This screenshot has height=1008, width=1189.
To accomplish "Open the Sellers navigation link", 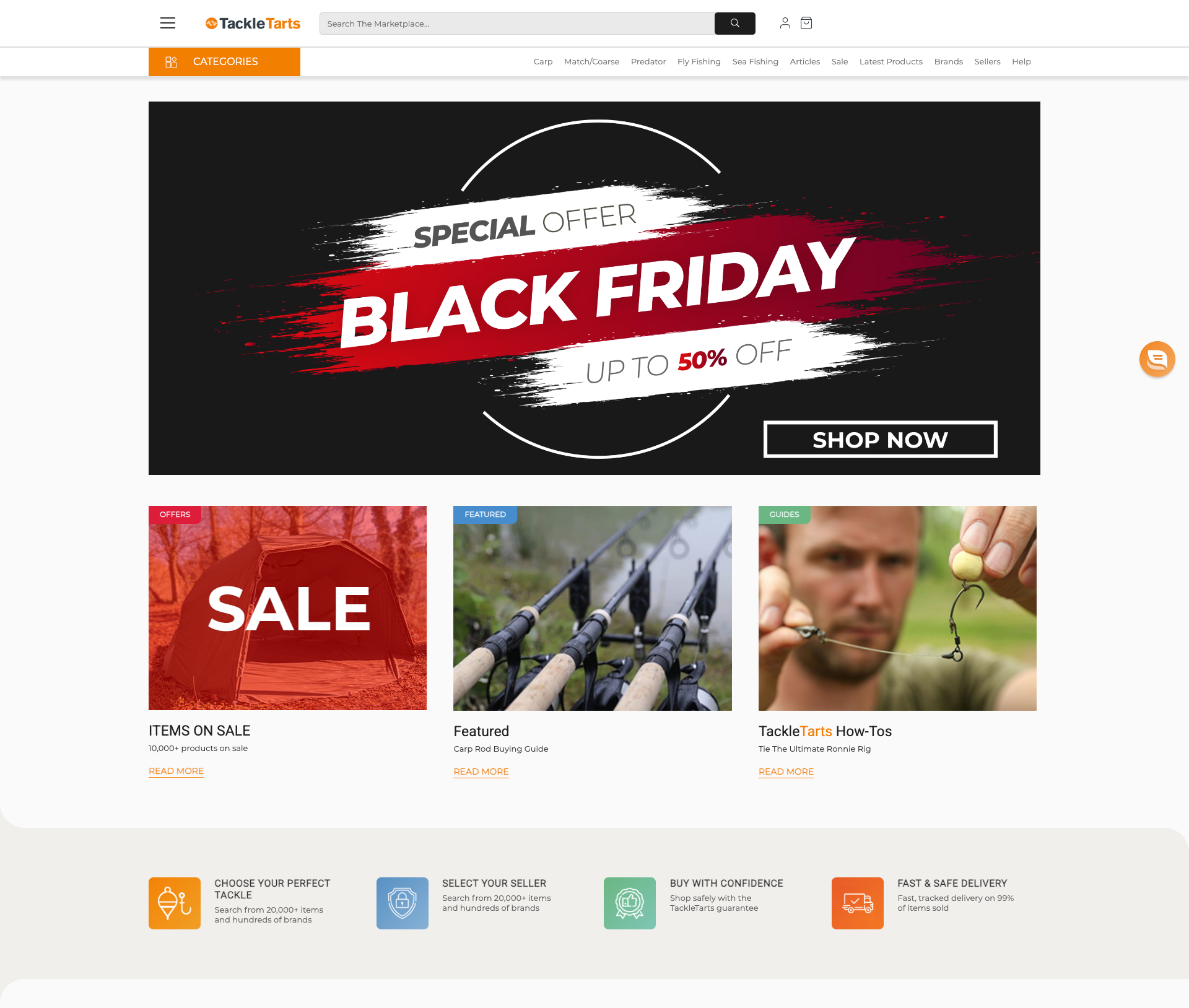I will [x=987, y=61].
